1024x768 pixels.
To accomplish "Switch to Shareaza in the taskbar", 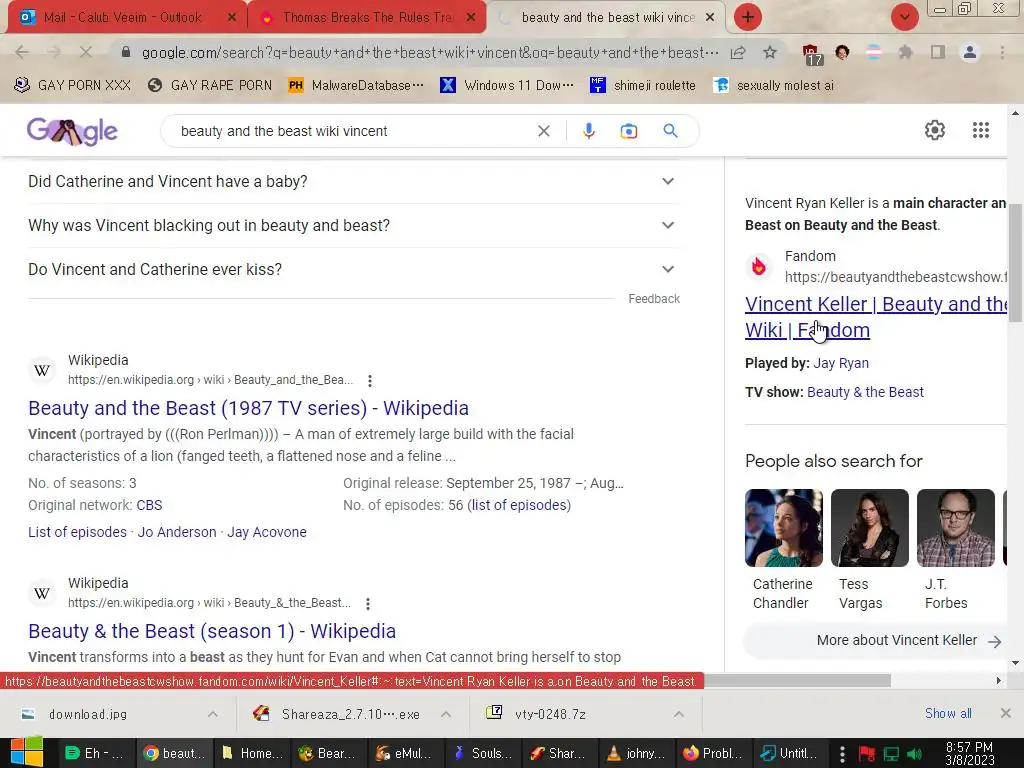I will click(x=558, y=753).
